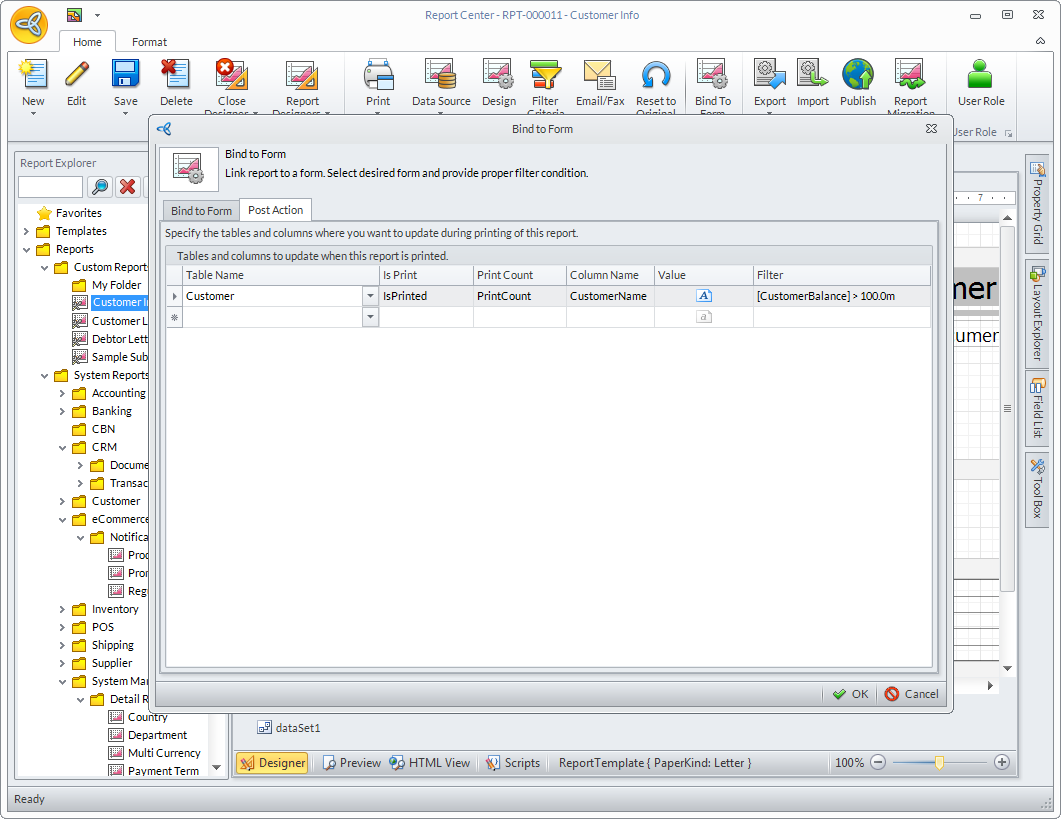The width and height of the screenshot is (1061, 819).
Task: Switch to the Bind to Form tab
Action: coord(201,210)
